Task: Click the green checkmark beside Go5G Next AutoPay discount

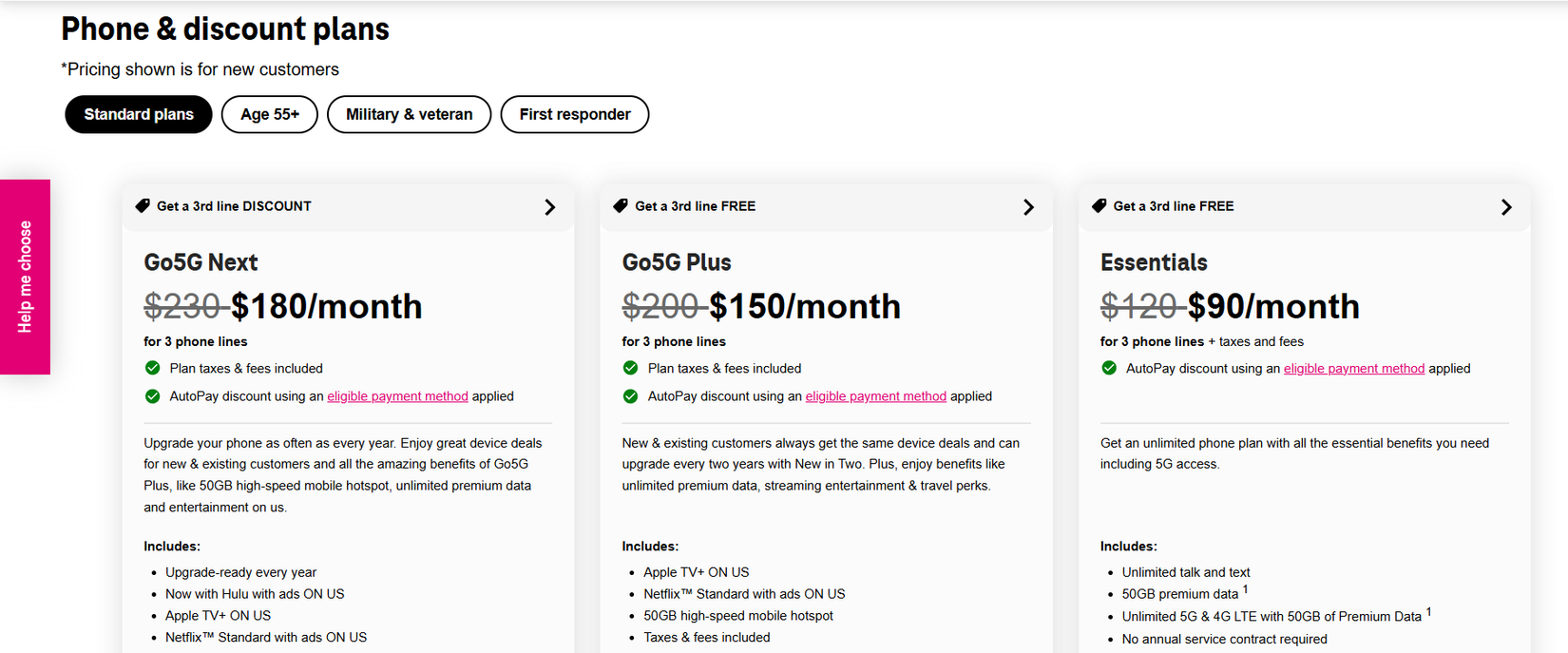Action: 153,395
